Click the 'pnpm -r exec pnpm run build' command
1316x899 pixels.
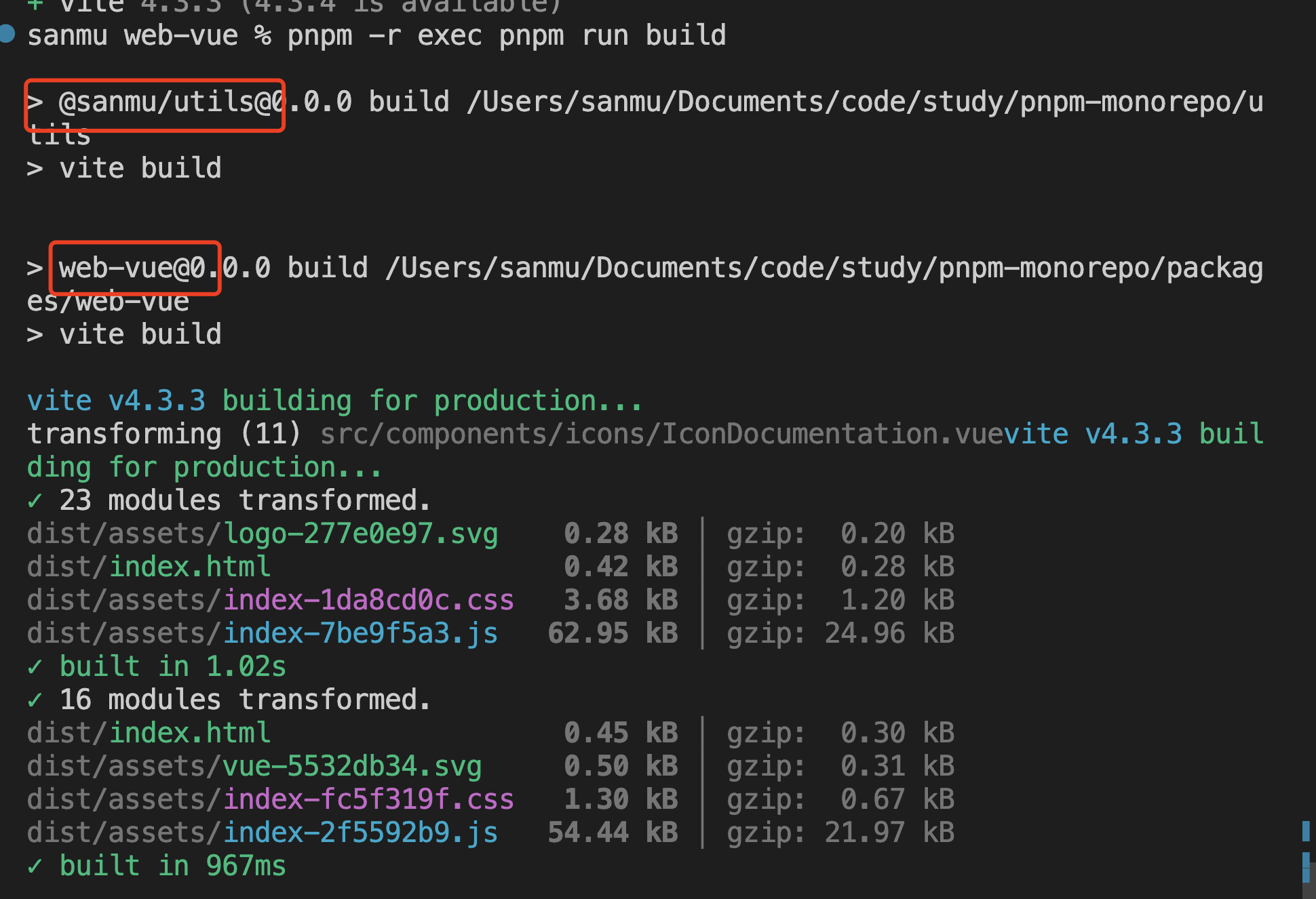click(506, 35)
